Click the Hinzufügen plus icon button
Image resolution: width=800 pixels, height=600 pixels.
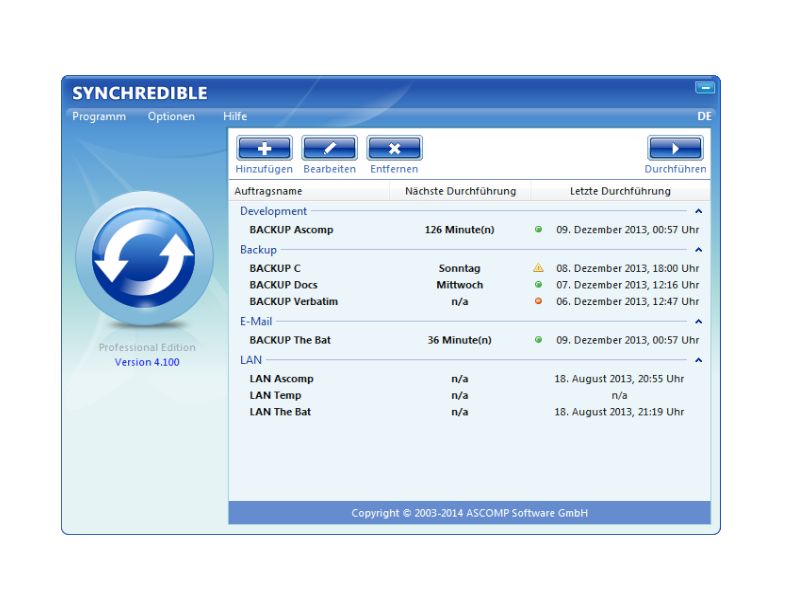[x=264, y=148]
